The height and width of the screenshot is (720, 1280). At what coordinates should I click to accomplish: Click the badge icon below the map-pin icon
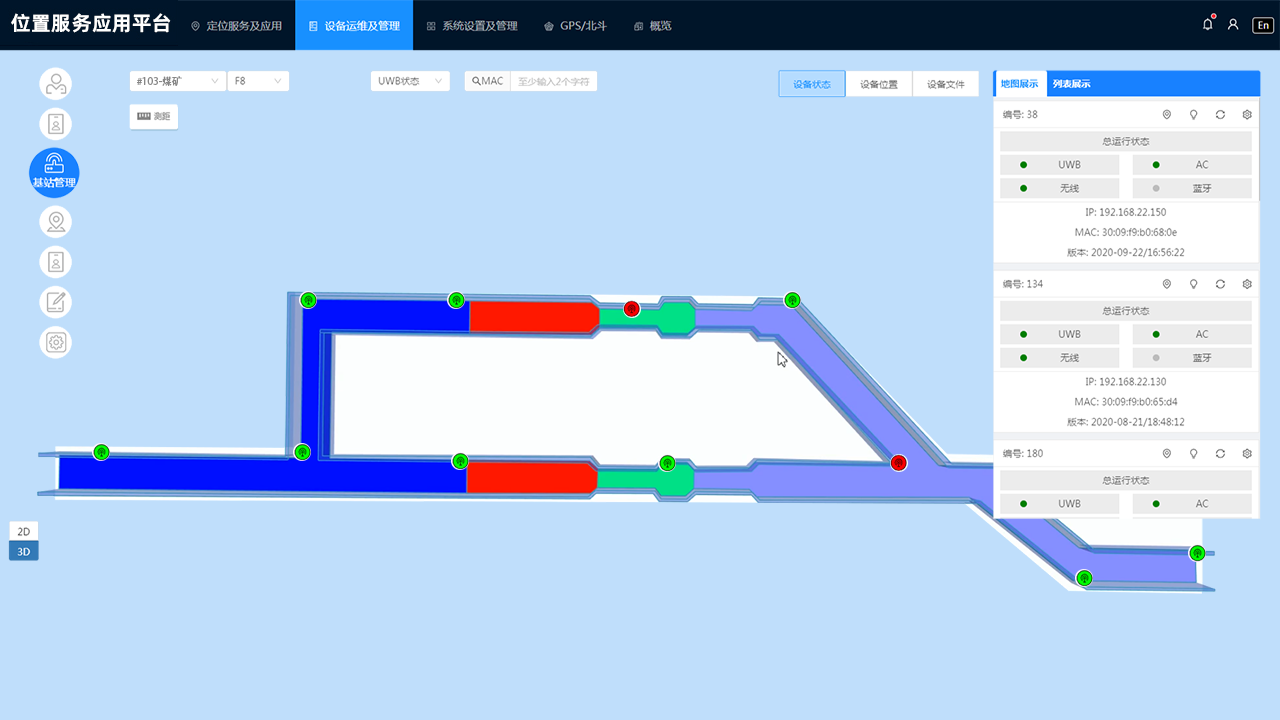(x=56, y=262)
